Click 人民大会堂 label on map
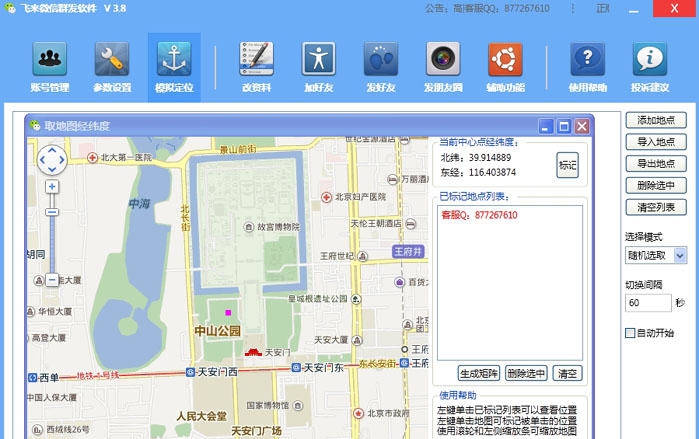Screen dimensions: 699x439 [201, 416]
